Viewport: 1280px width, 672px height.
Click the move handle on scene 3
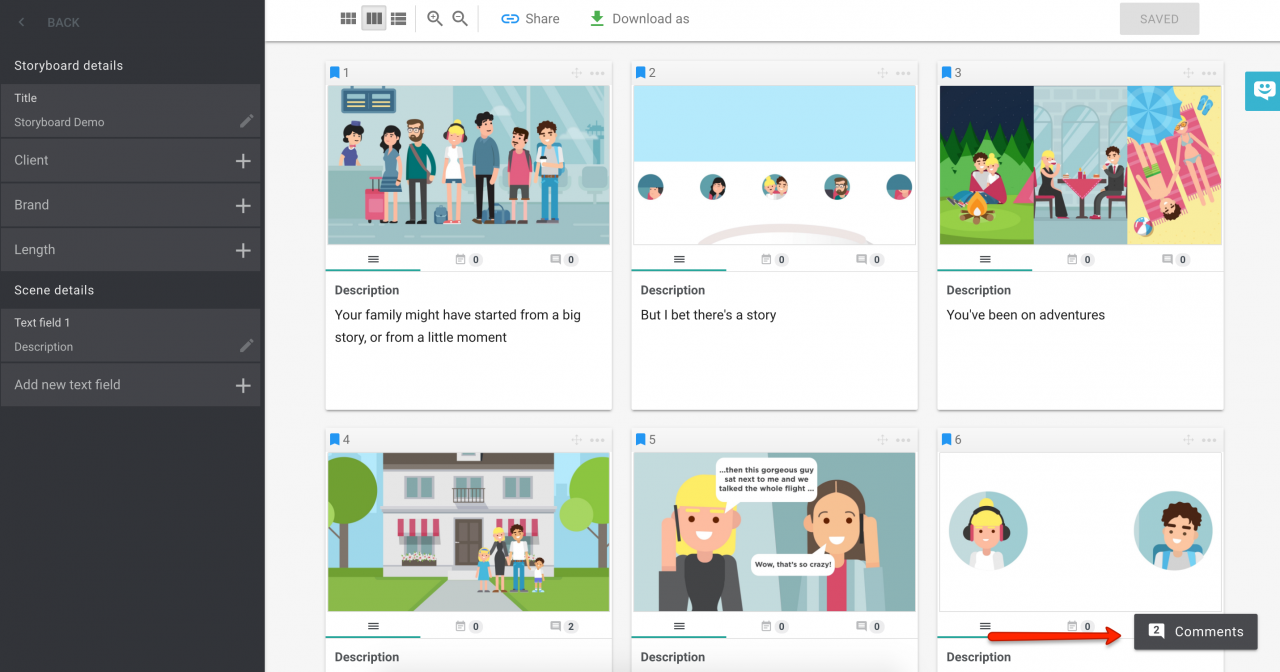(x=1188, y=73)
